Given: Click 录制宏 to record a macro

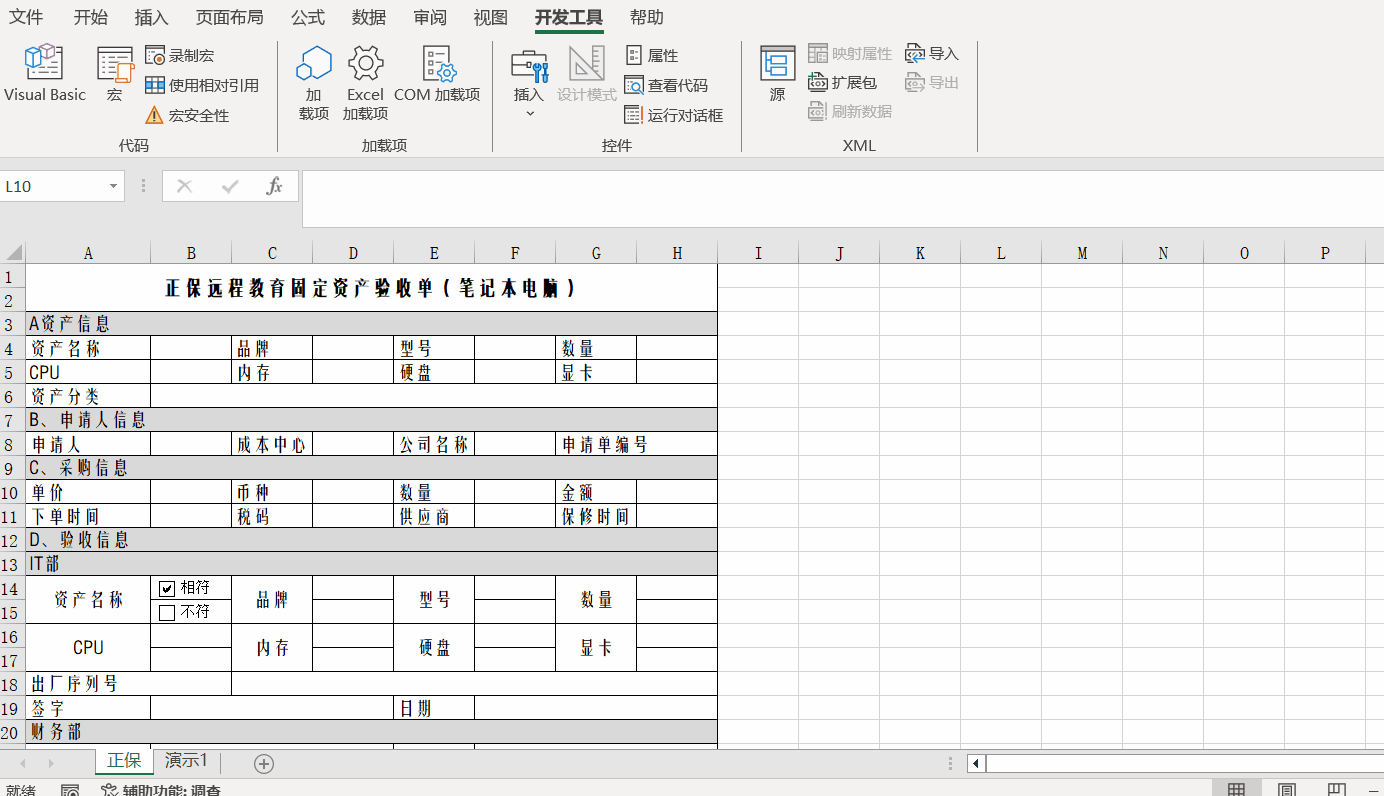Looking at the screenshot, I should click(x=180, y=56).
